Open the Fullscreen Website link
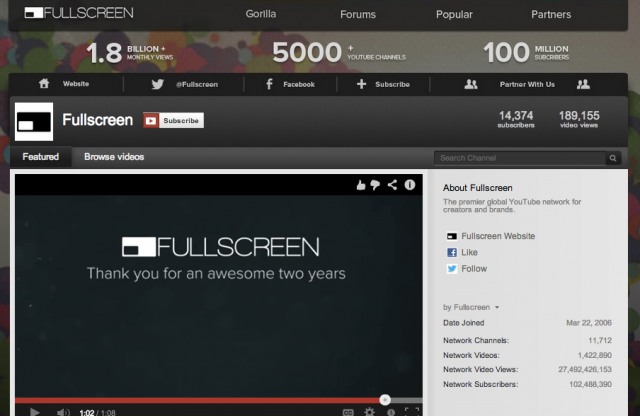This screenshot has height=416, width=640. (497, 236)
